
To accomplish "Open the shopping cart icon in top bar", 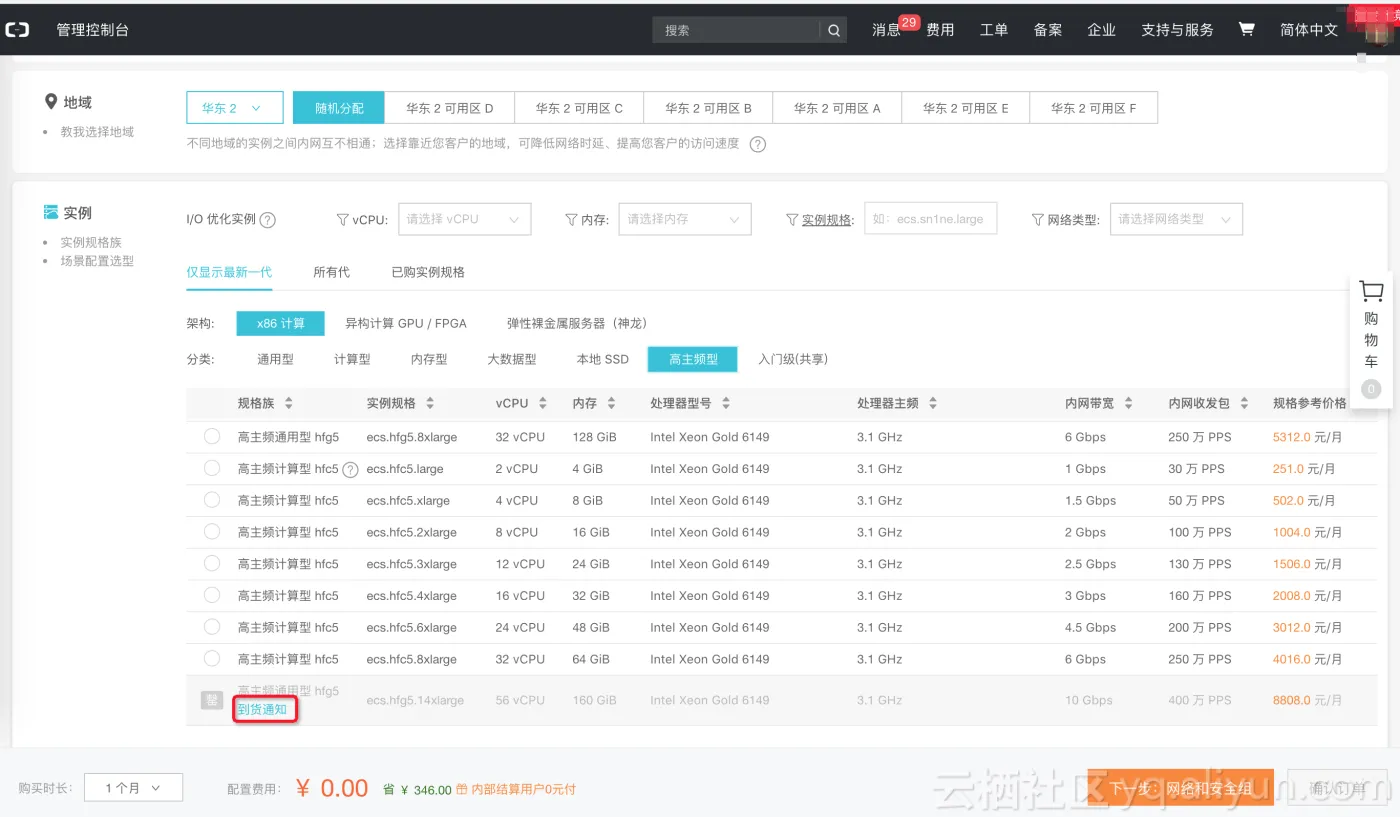I will point(1246,29).
